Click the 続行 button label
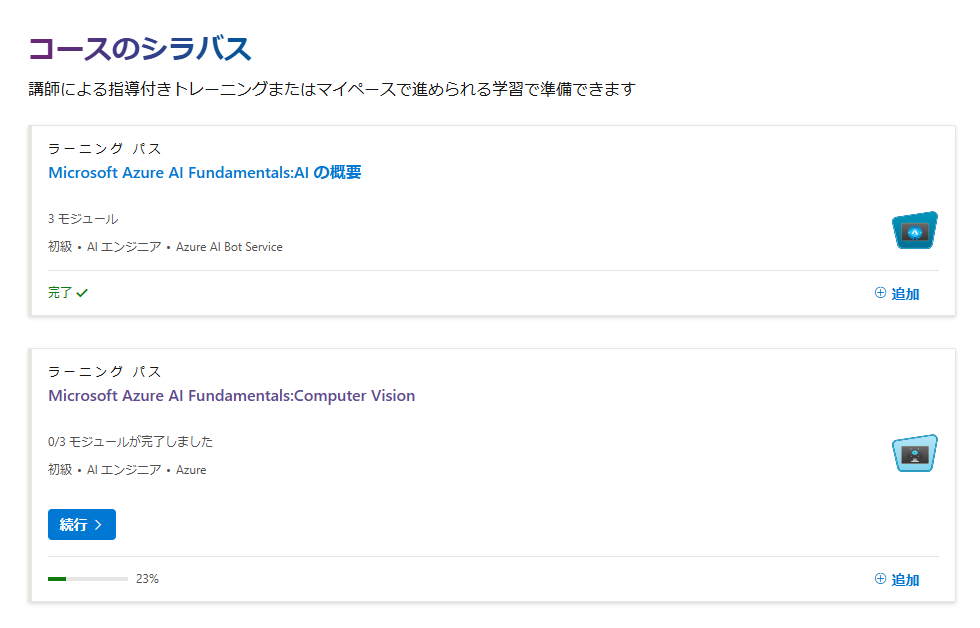 [x=73, y=525]
